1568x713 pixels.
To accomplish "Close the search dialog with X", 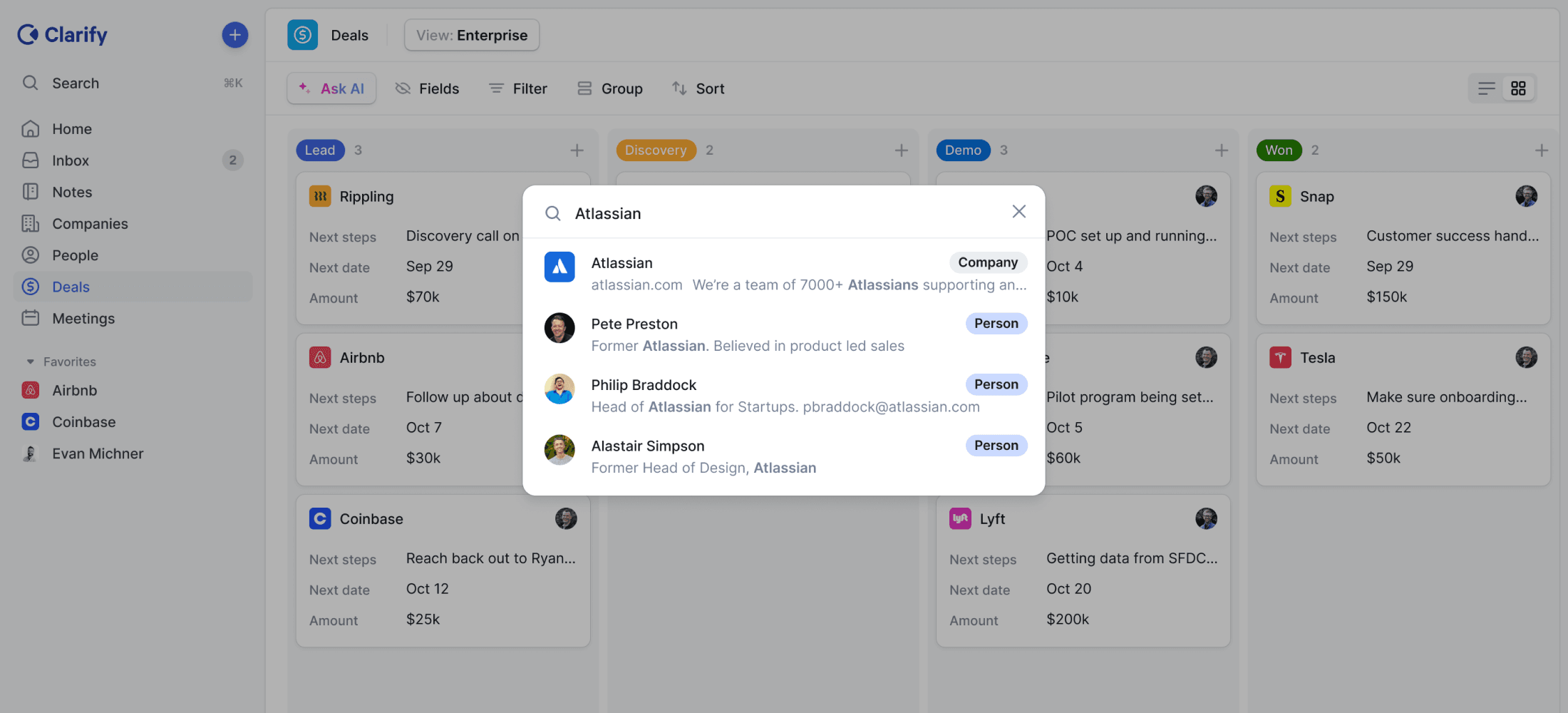I will [1019, 212].
